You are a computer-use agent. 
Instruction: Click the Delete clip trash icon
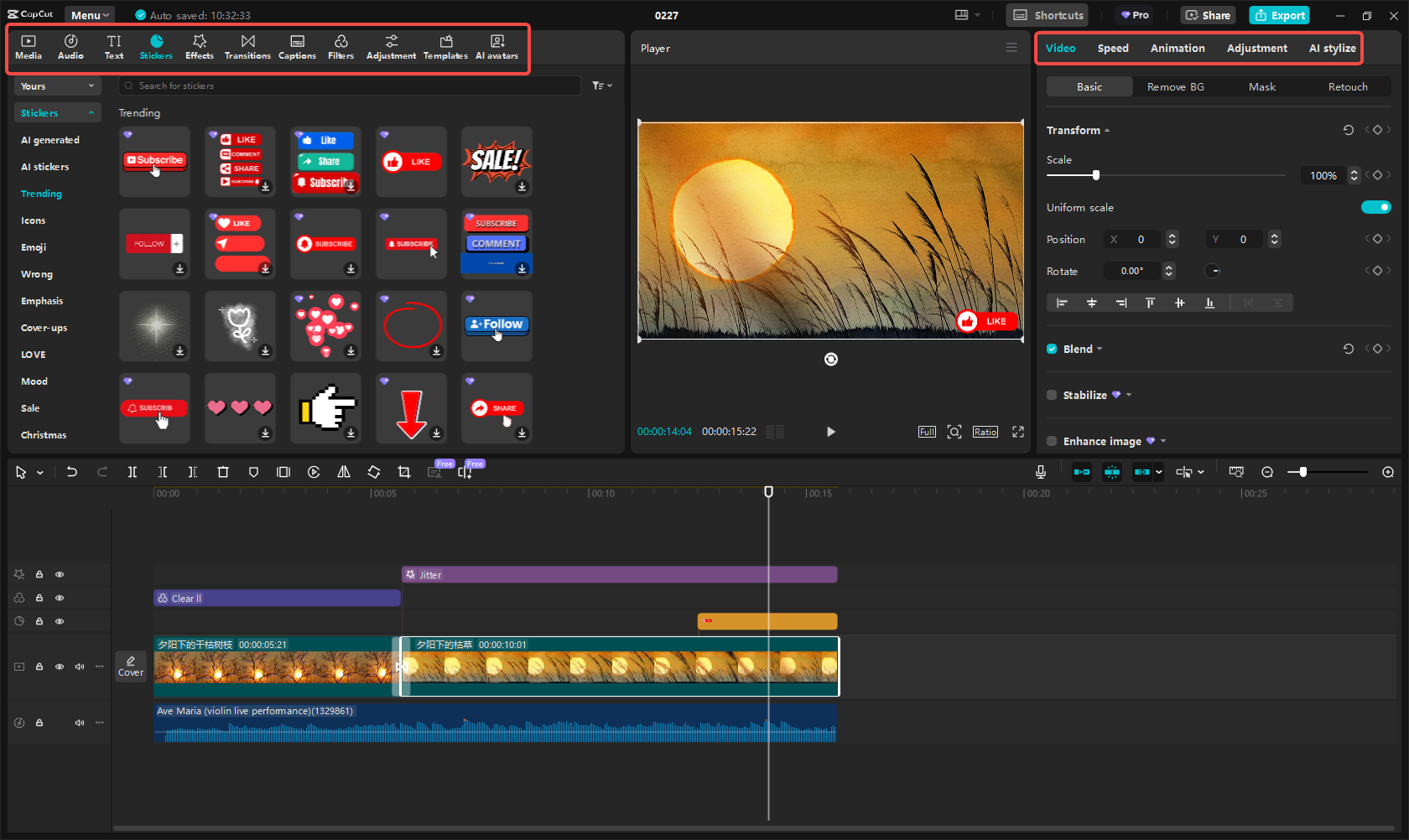tap(223, 472)
